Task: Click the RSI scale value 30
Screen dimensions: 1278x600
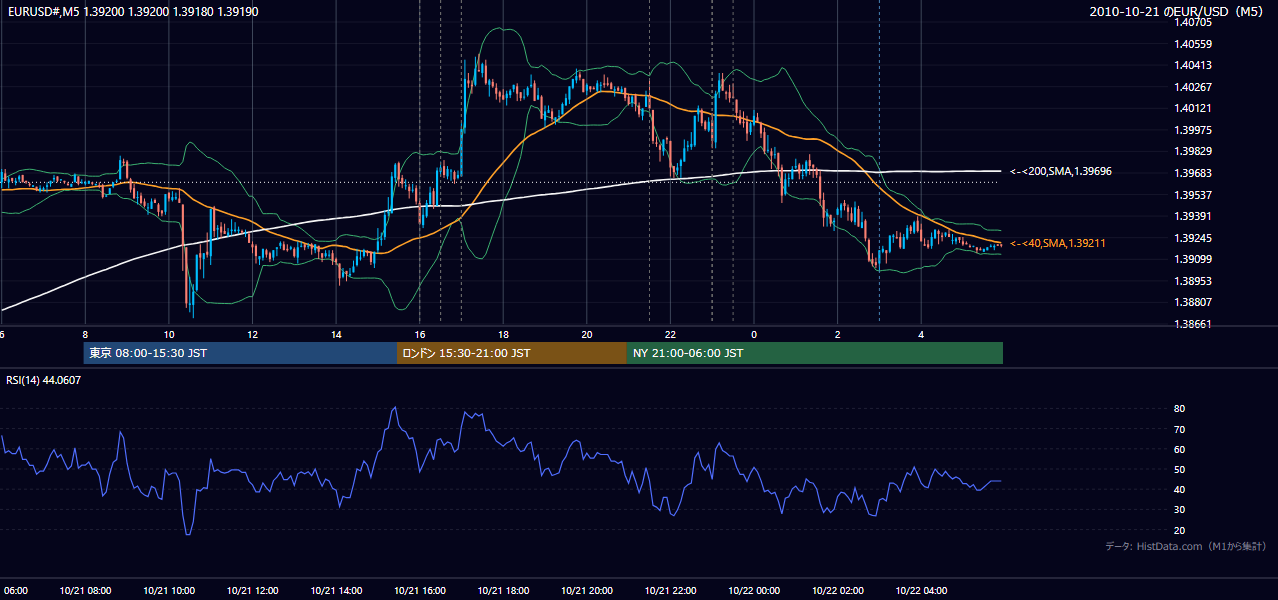Action: pos(1180,510)
